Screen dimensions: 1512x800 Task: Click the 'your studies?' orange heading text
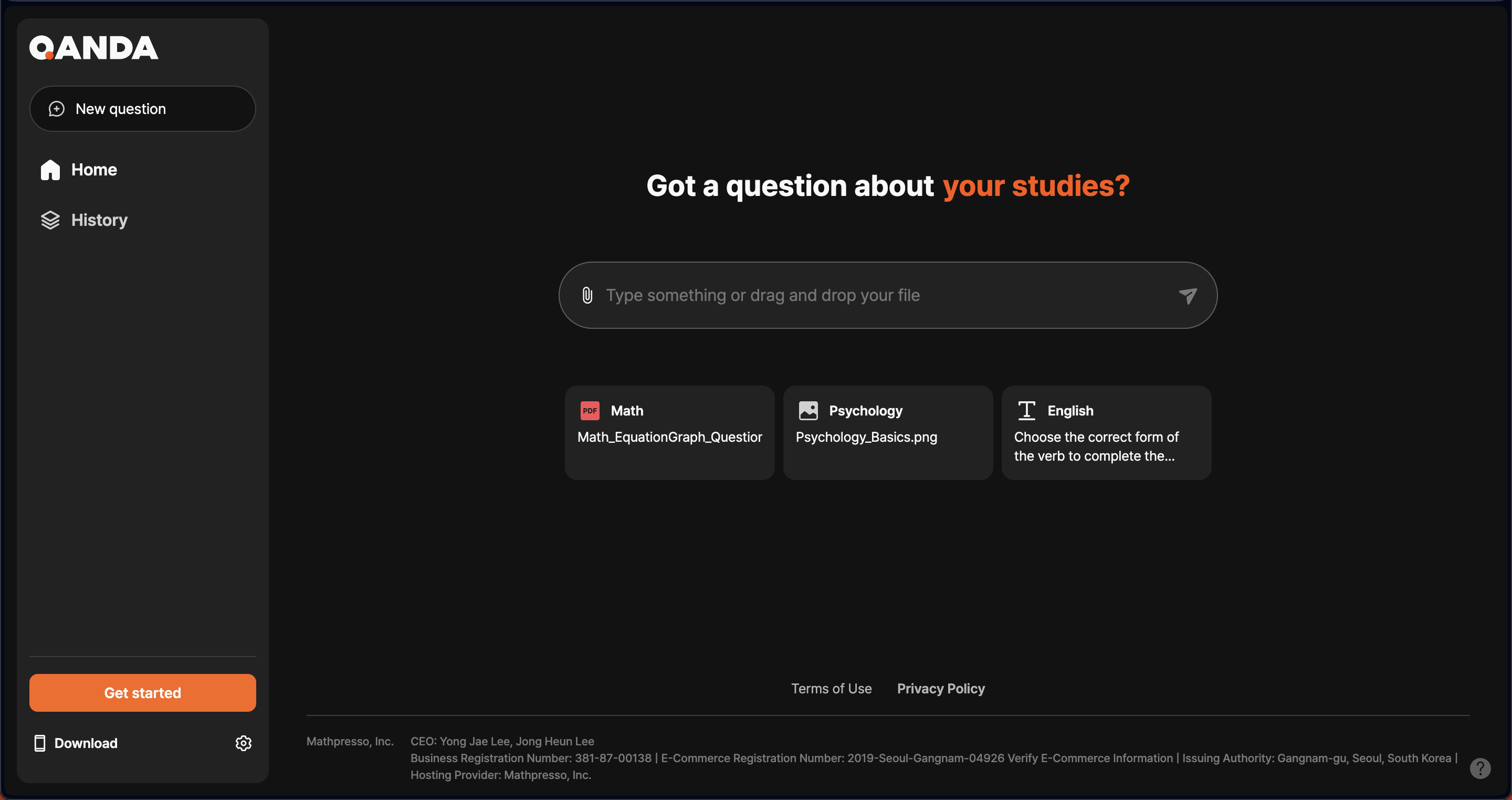(x=1036, y=186)
